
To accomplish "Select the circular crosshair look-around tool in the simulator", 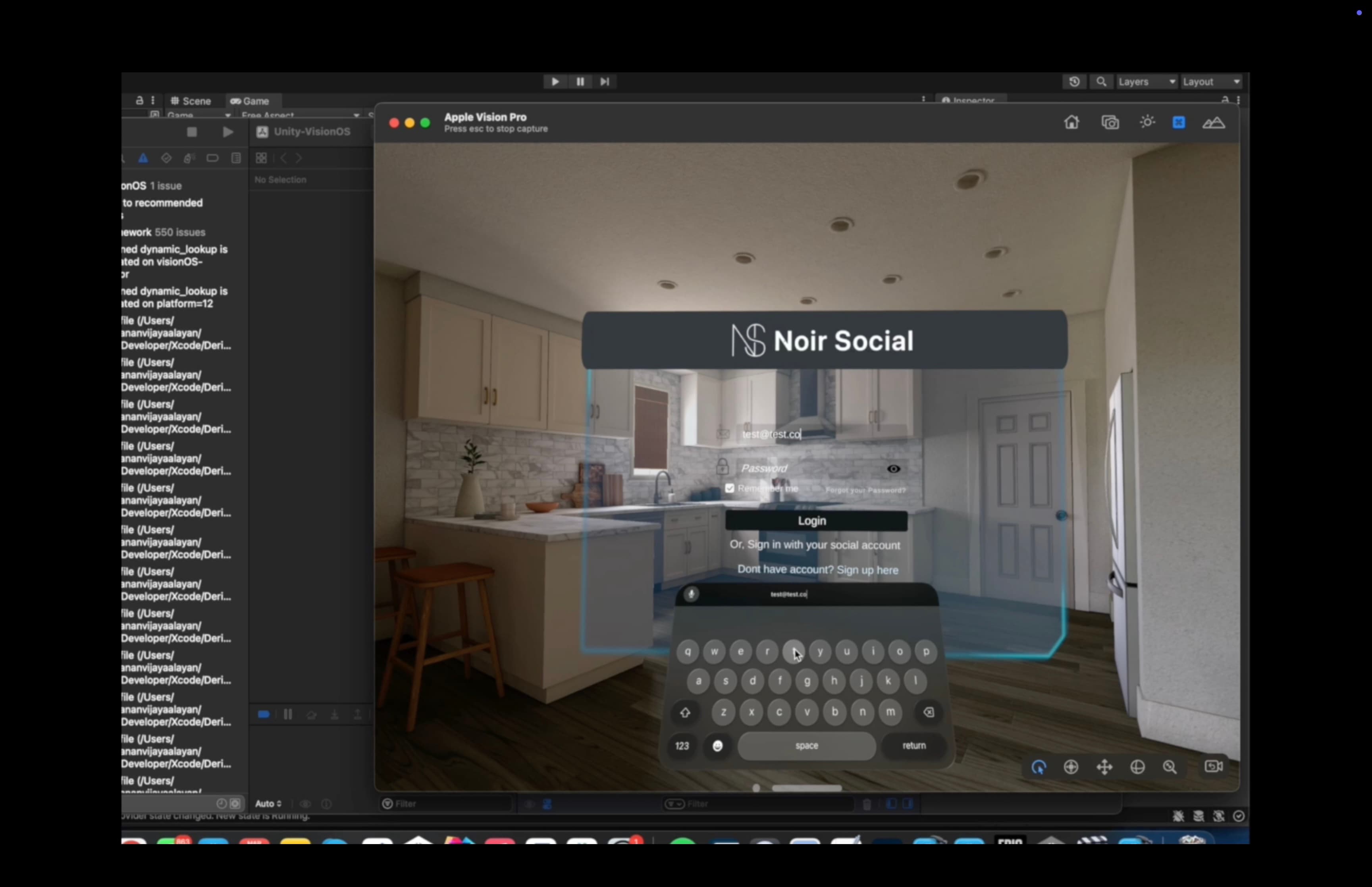I will 1071,767.
